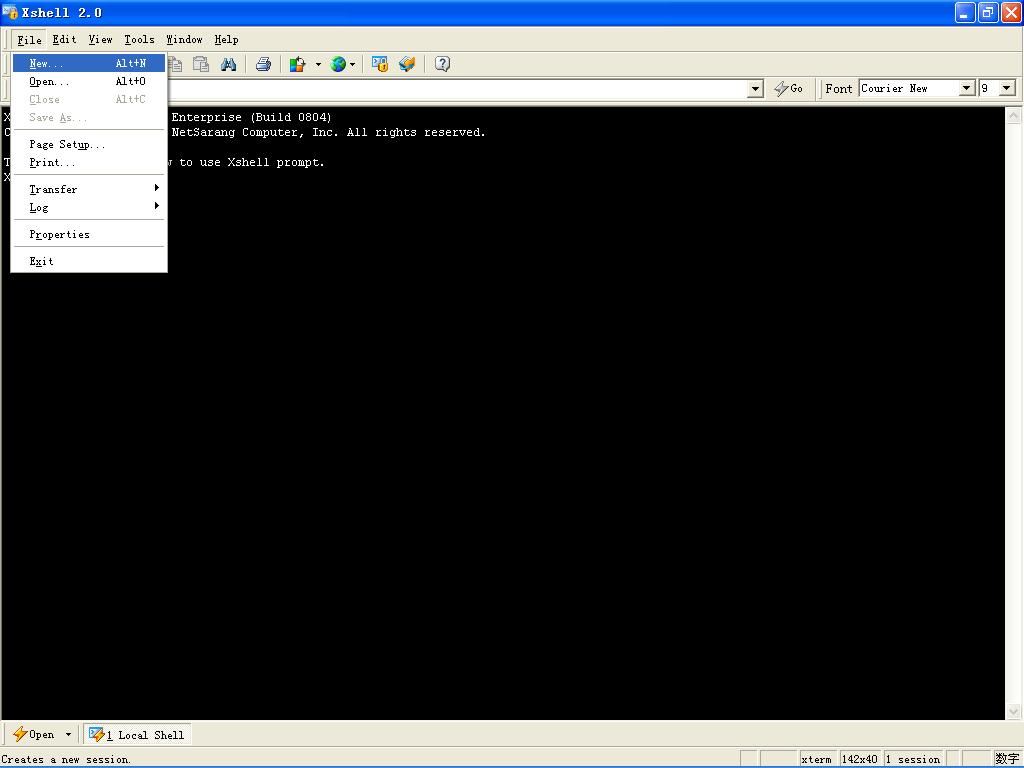This screenshot has width=1024, height=768.
Task: Choose Print... from the File menu
Action: [89, 162]
